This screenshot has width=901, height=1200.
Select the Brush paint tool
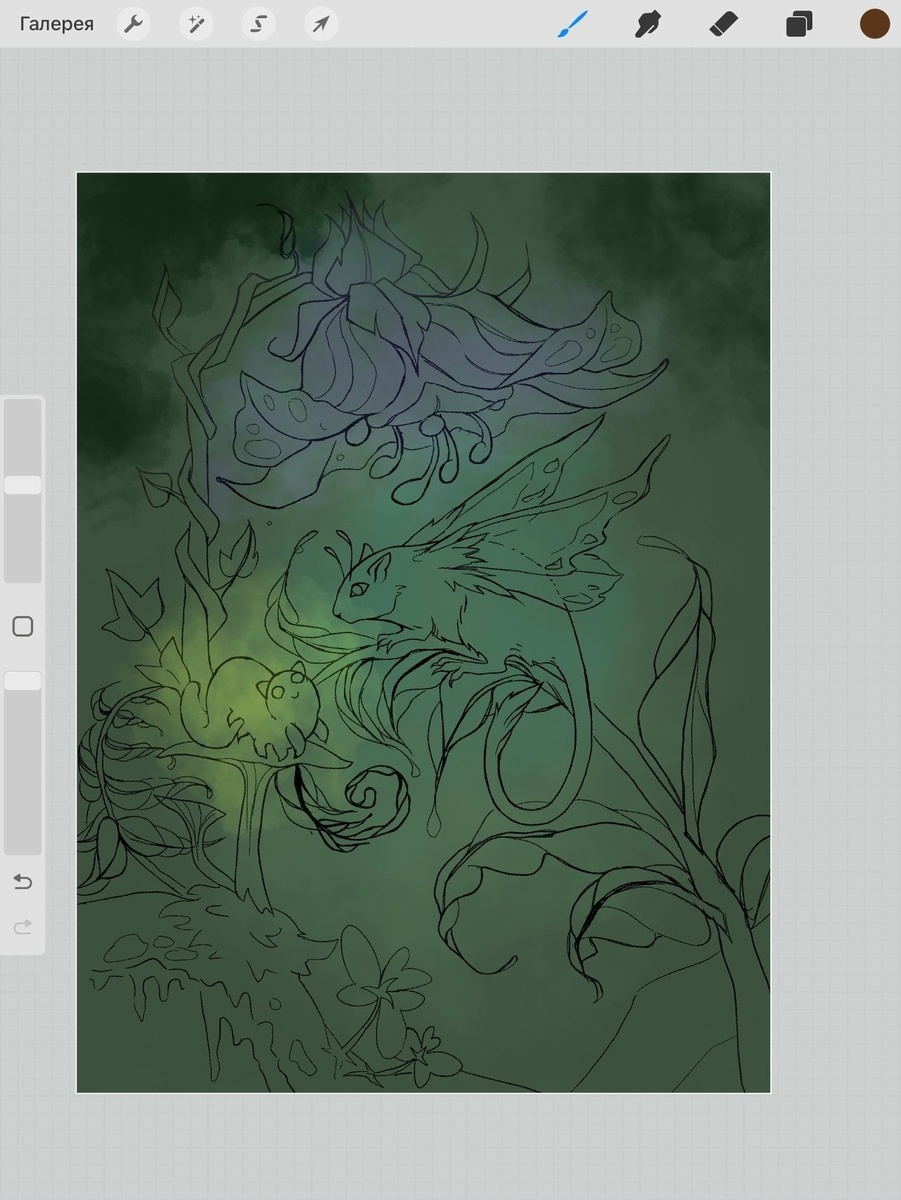point(571,24)
